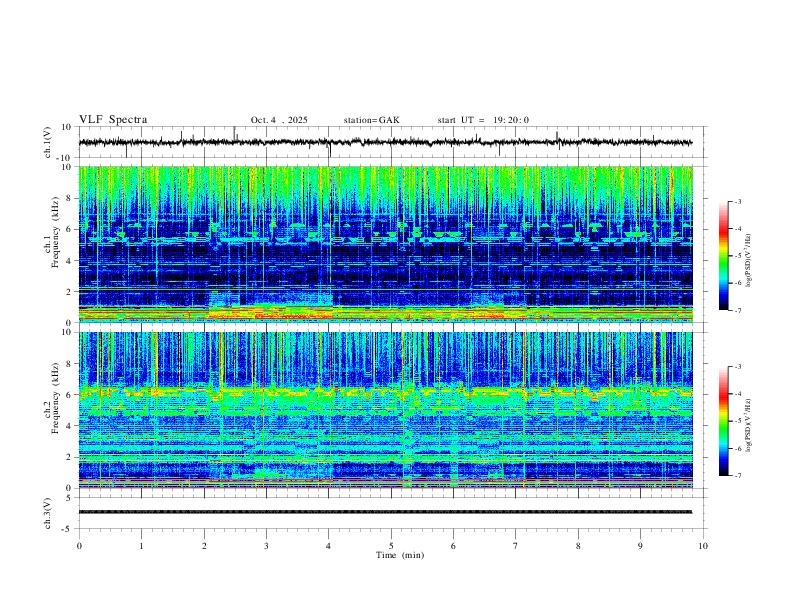Click the 'start UT = 19:20:0' text

pyautogui.click(x=483, y=120)
